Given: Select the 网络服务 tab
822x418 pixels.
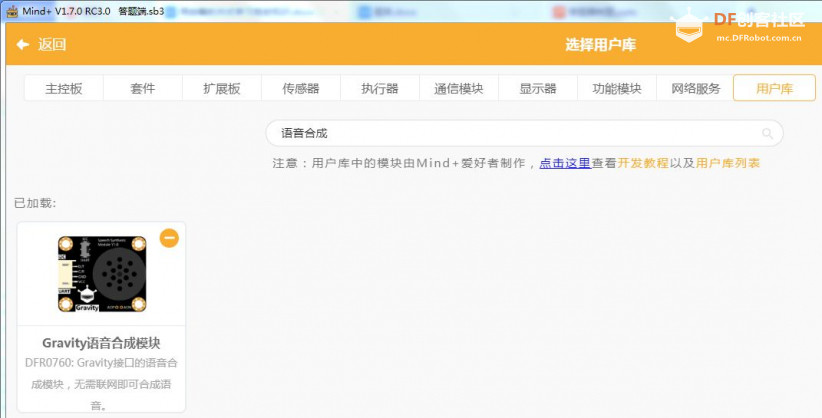Looking at the screenshot, I should tap(696, 88).
